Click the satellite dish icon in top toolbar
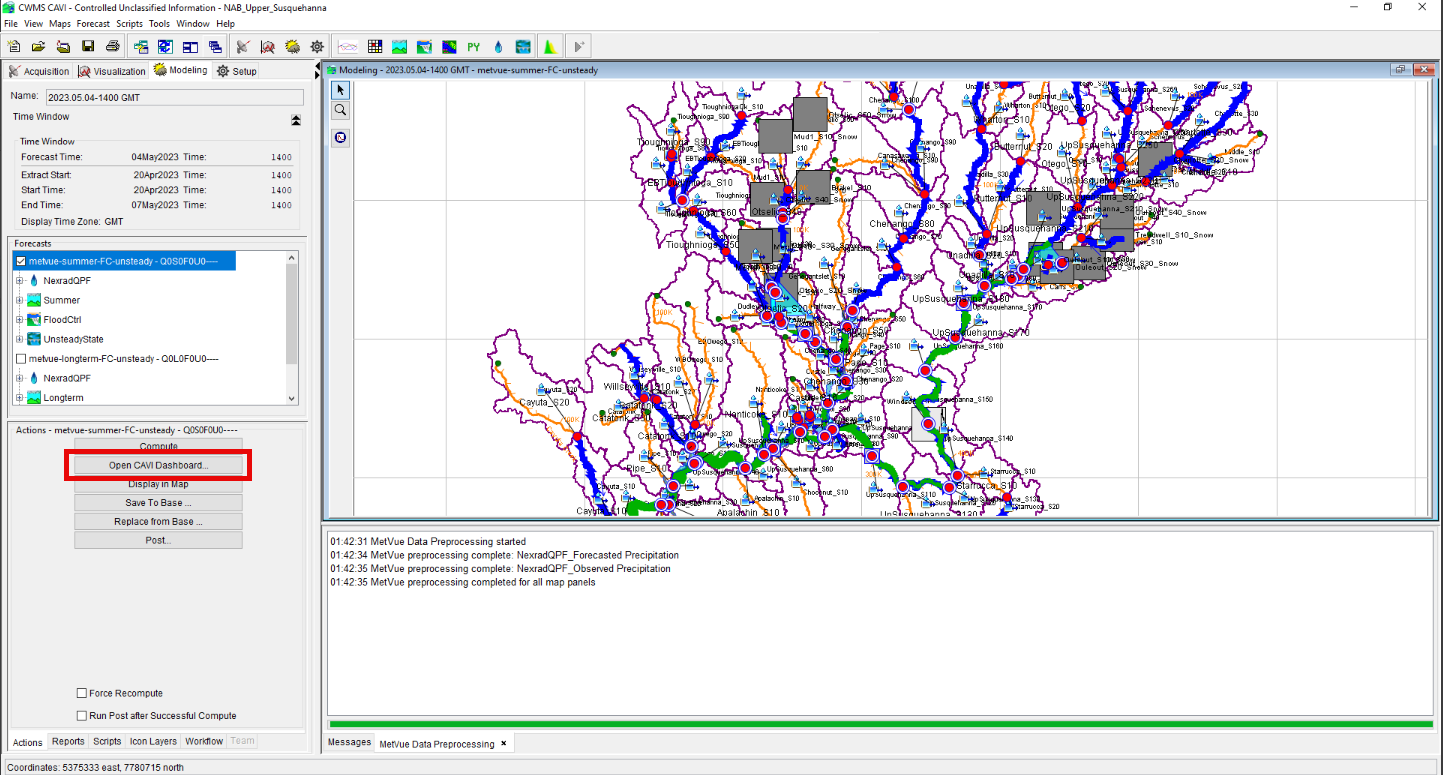 coord(242,46)
